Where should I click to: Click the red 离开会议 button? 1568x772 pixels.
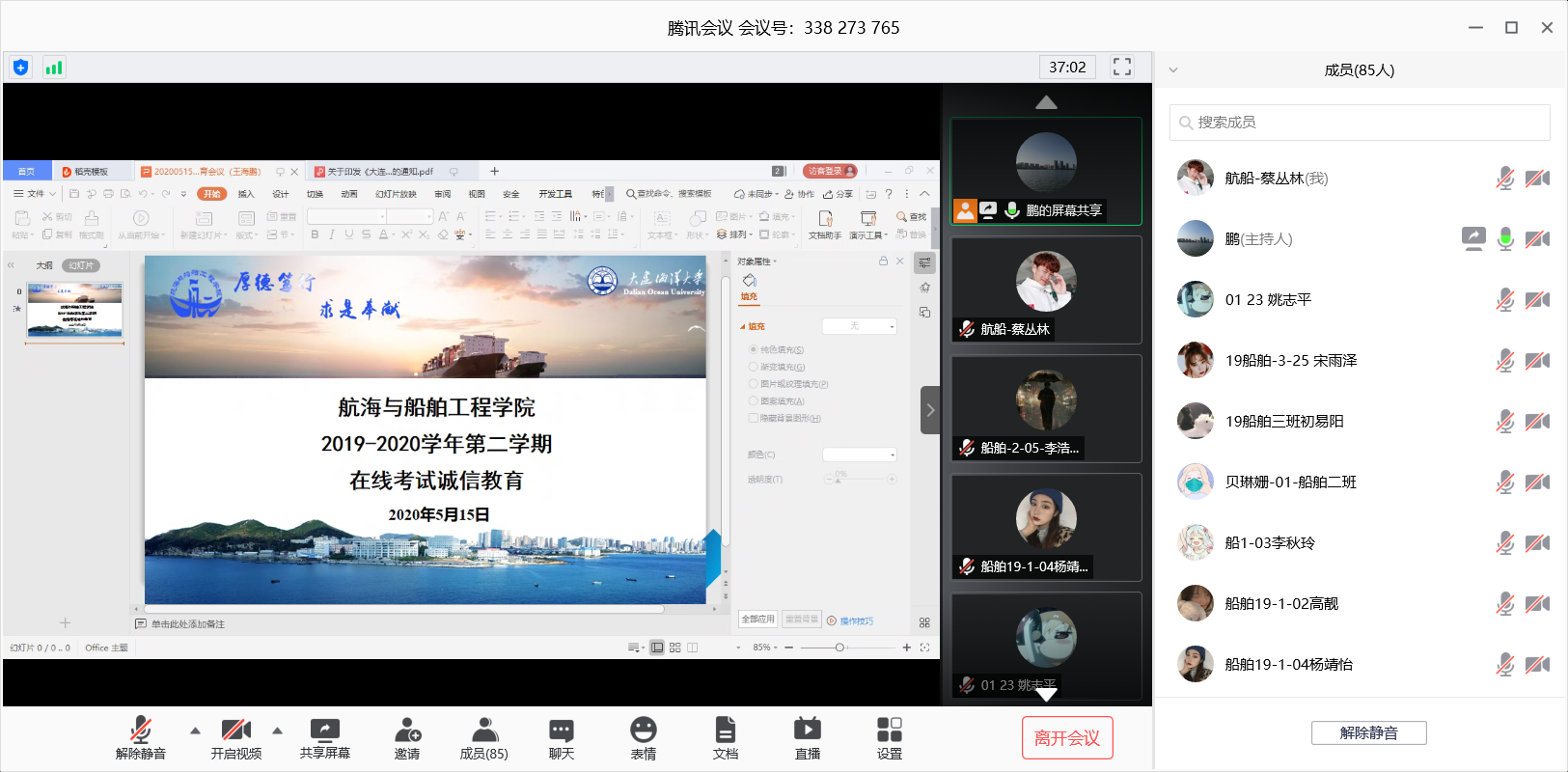click(x=1067, y=738)
